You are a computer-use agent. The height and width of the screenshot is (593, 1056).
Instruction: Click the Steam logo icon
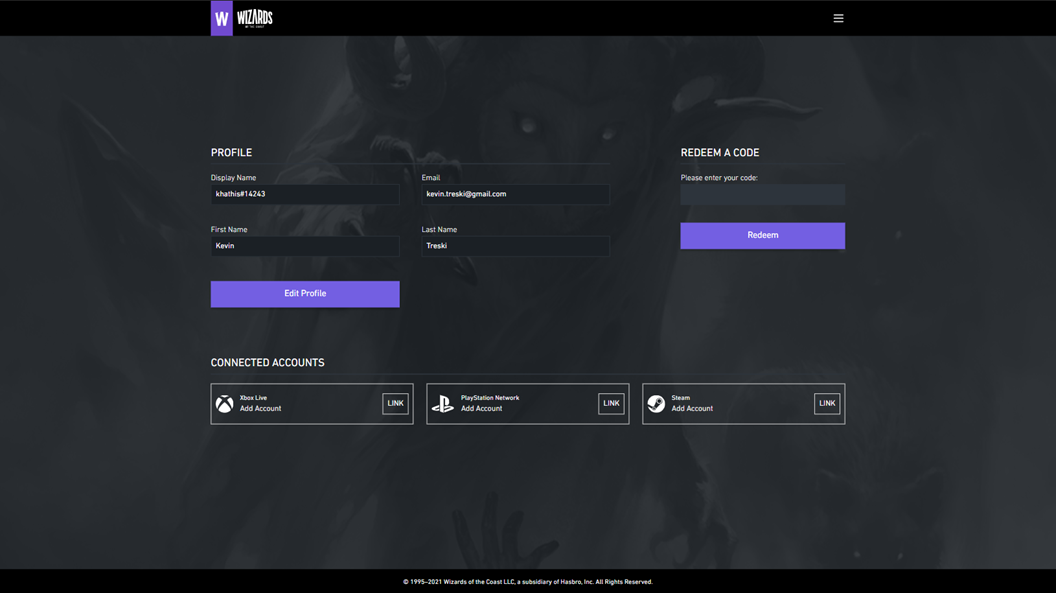point(656,404)
